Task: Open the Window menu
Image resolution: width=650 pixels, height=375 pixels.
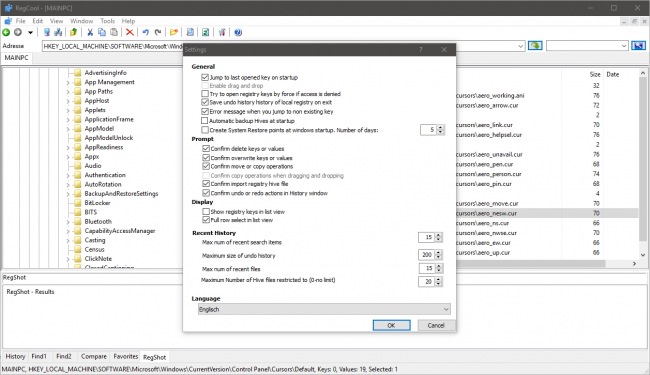Action: [x=81, y=21]
